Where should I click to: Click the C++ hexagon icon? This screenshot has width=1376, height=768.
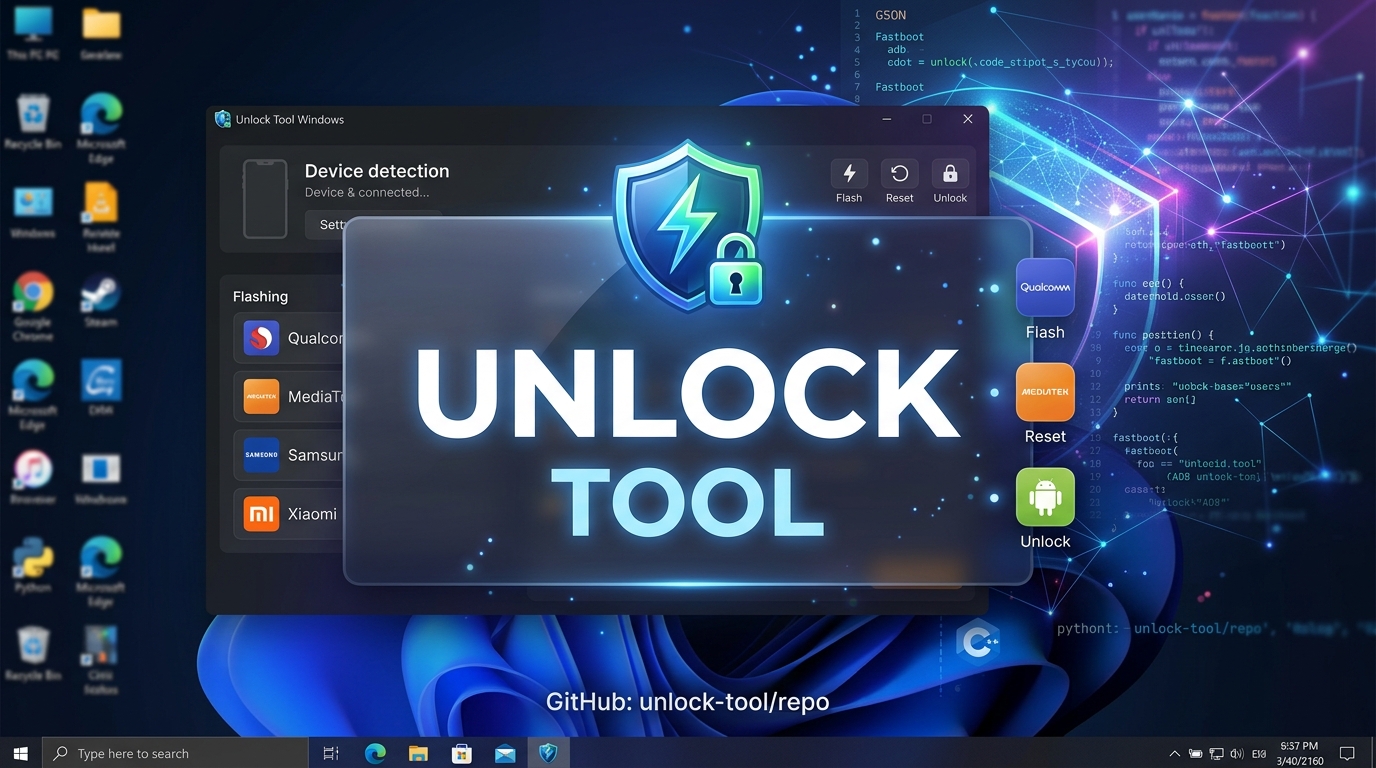point(976,642)
